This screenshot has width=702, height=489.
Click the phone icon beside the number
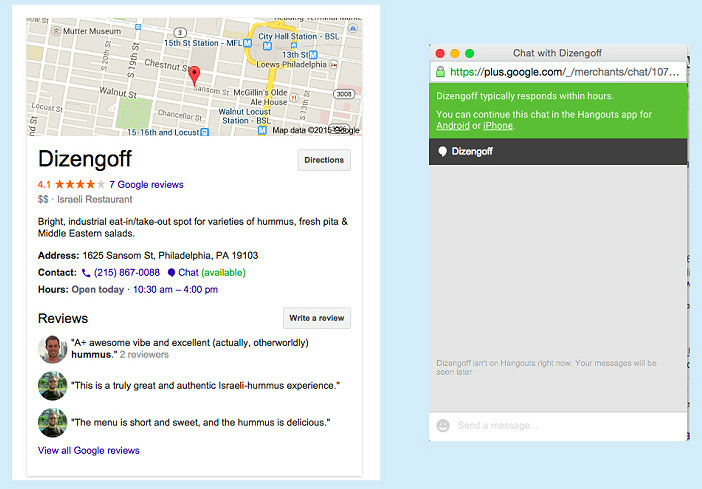[86, 272]
